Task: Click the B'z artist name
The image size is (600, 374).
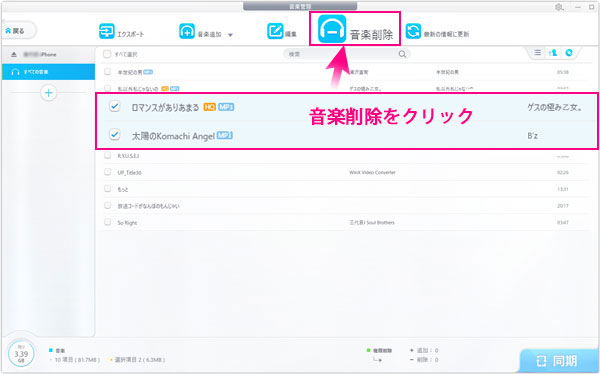Action: coord(532,136)
